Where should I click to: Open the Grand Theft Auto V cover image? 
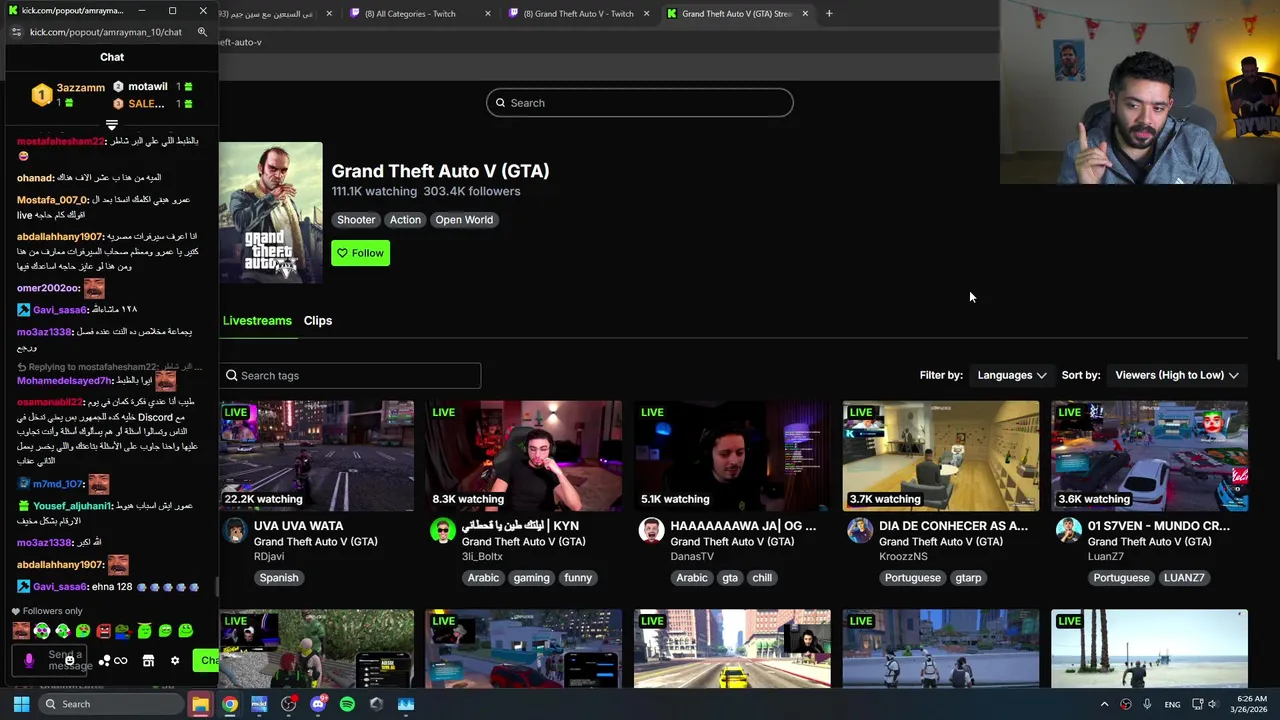pos(271,212)
